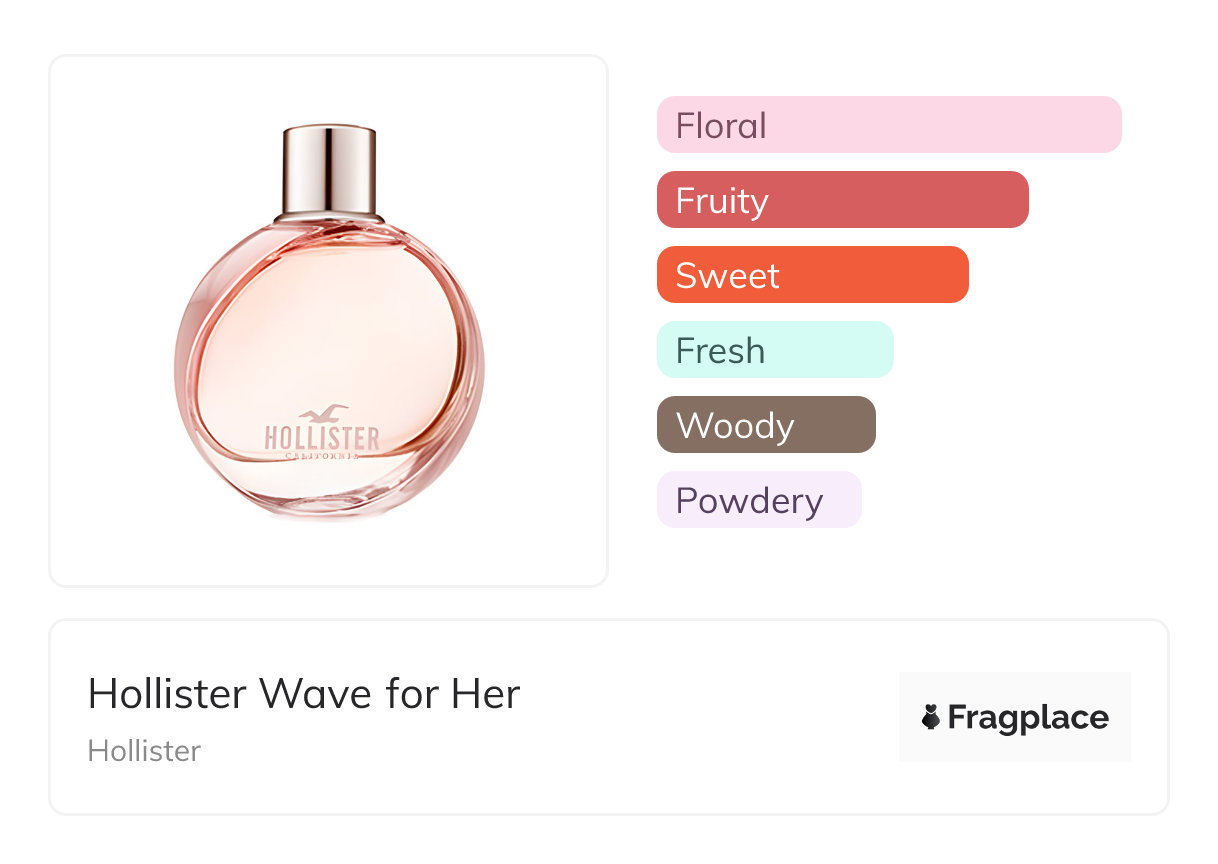Click the Fragplace flower logo icon

pyautogui.click(x=931, y=717)
